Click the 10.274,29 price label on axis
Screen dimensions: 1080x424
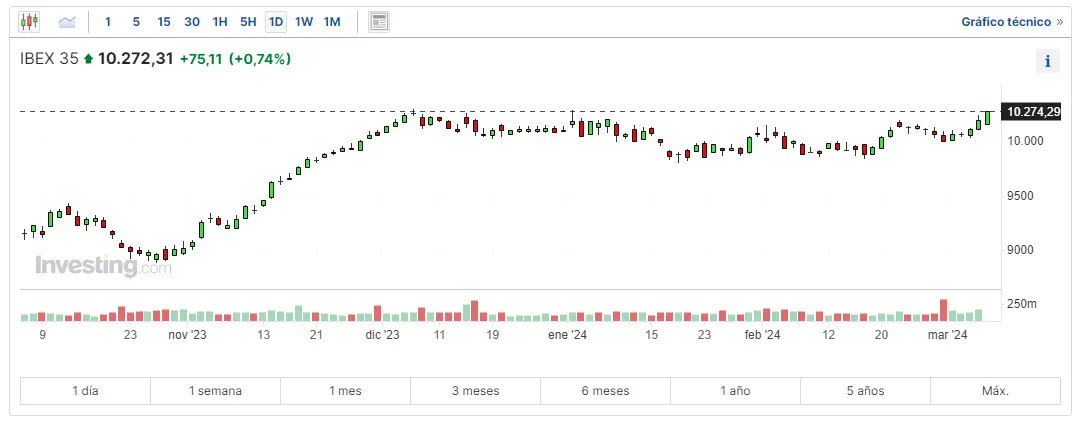[x=1034, y=112]
